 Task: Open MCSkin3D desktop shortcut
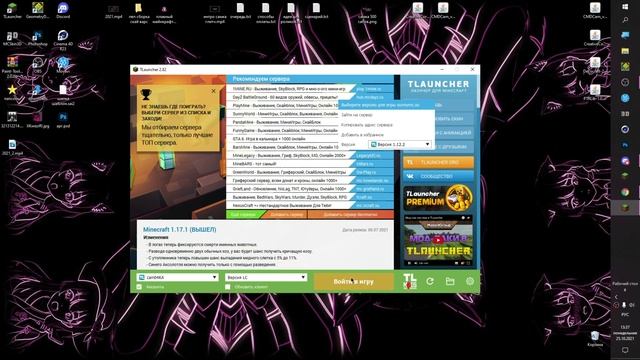coord(12,38)
